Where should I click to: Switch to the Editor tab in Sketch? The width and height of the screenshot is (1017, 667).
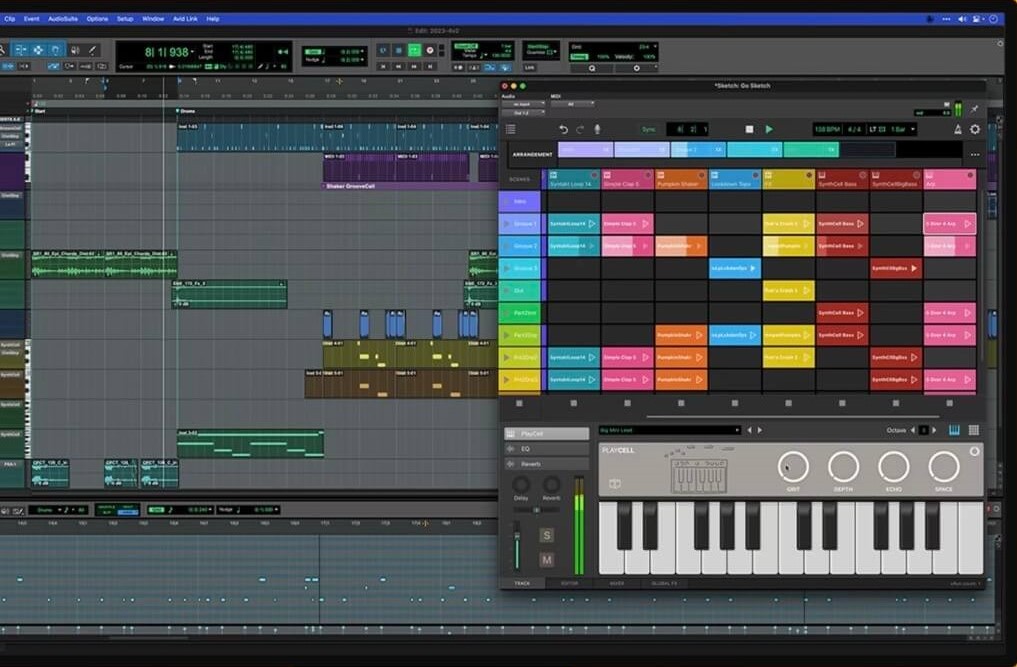tap(569, 583)
